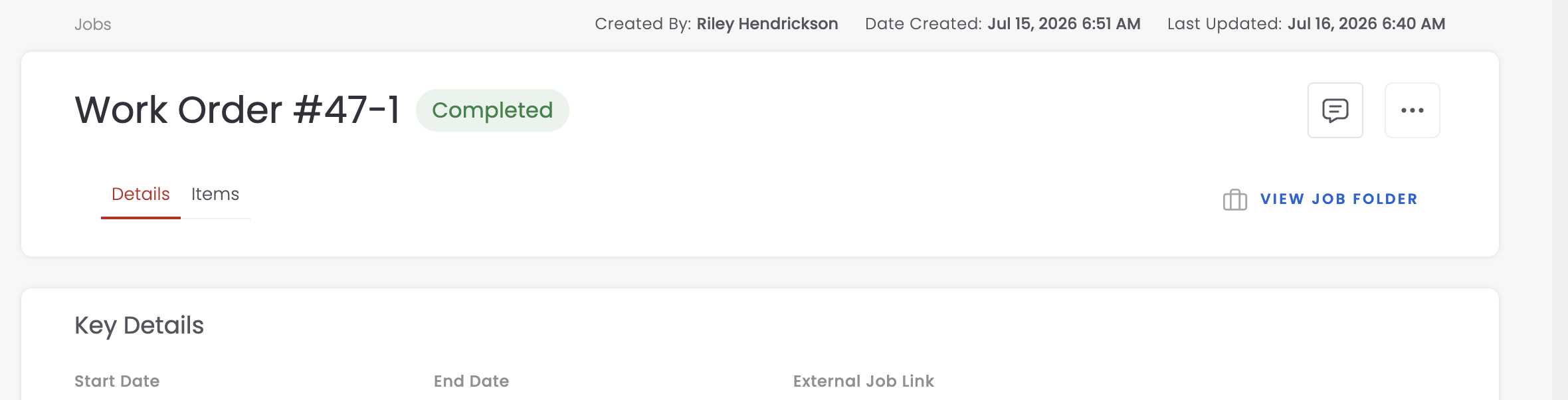
Task: Click the End Date field label
Action: click(471, 381)
